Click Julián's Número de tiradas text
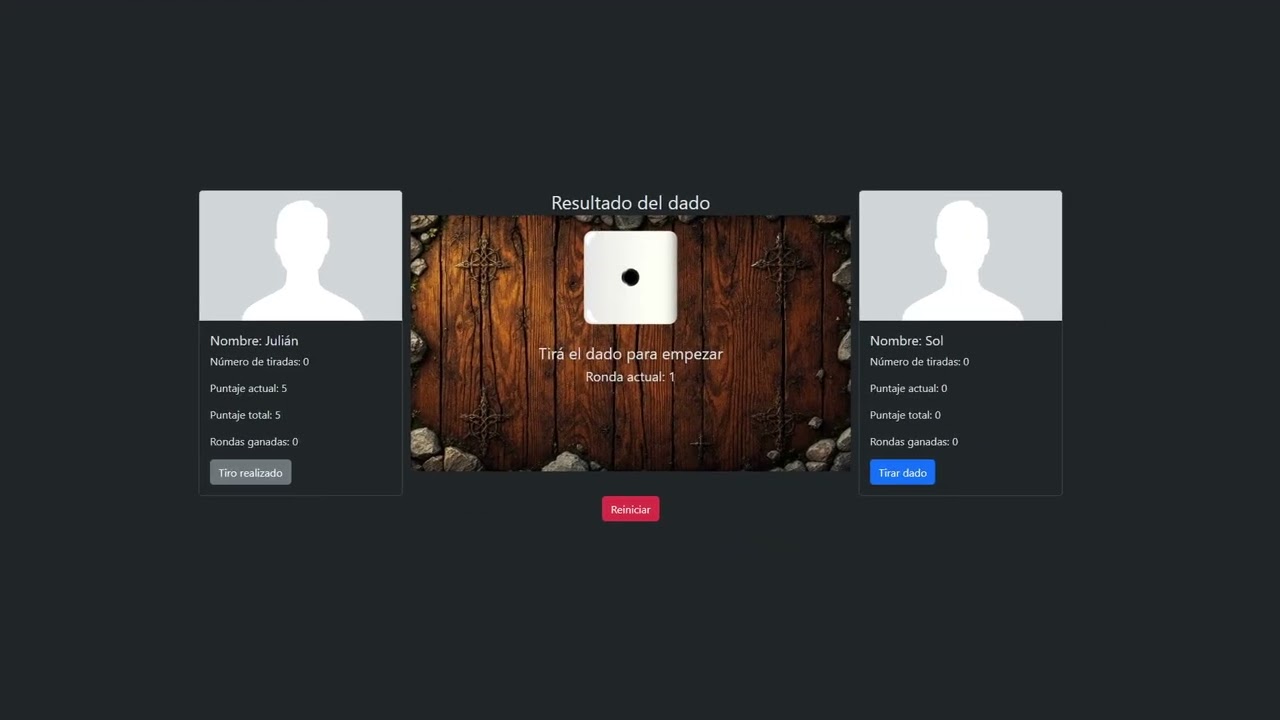 (259, 362)
